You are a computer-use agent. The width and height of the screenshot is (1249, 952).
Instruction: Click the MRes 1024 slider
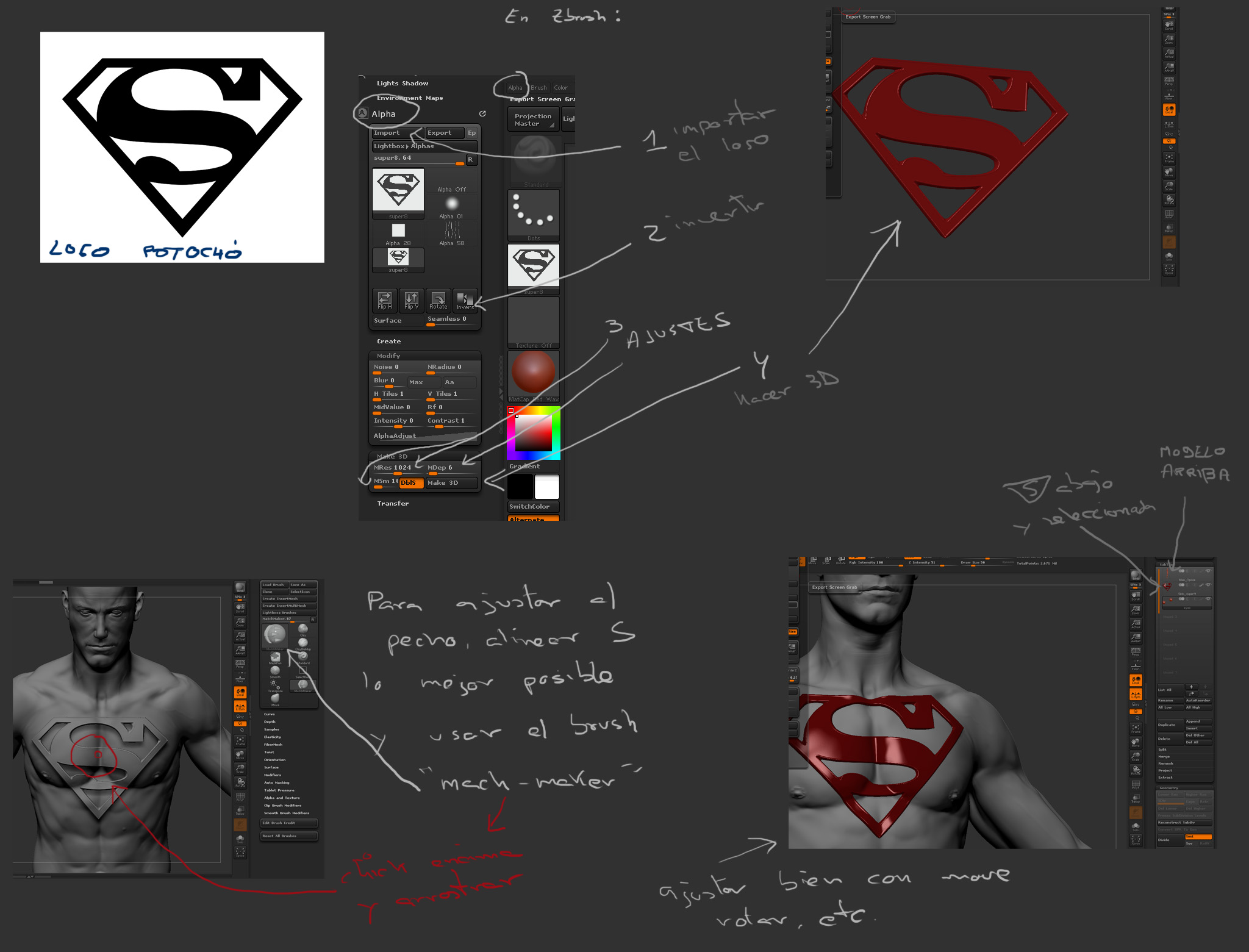[397, 468]
